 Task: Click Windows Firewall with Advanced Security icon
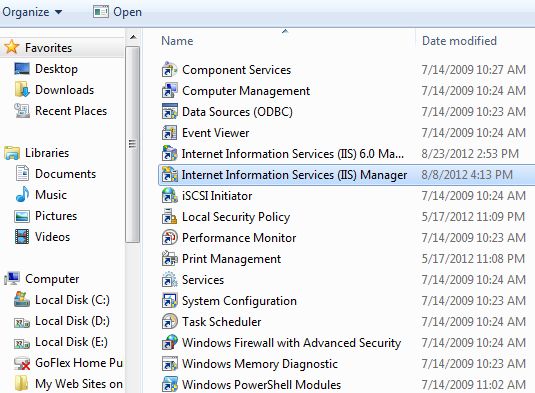pyautogui.click(x=170, y=343)
